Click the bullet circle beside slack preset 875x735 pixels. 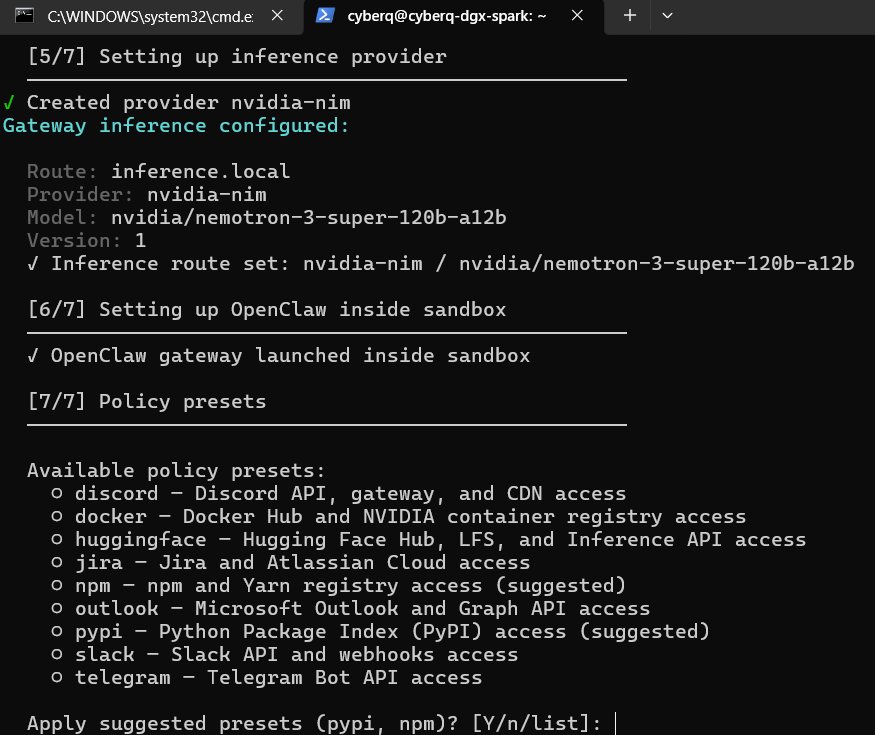pyautogui.click(x=57, y=654)
